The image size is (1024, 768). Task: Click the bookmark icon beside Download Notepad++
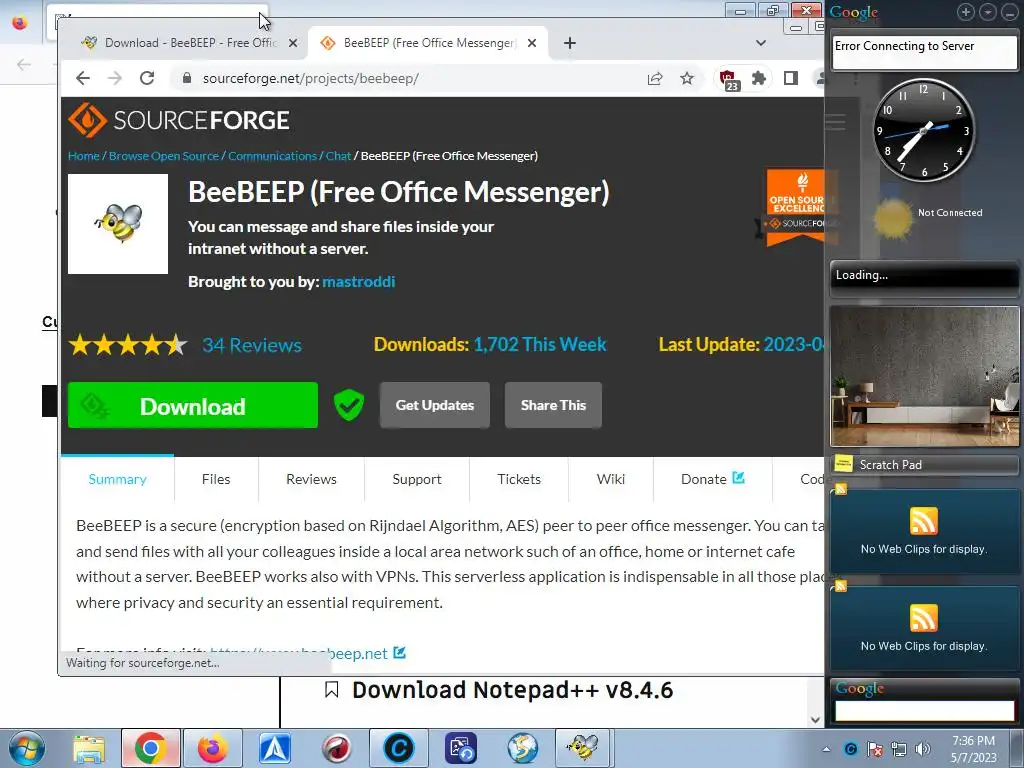click(332, 690)
